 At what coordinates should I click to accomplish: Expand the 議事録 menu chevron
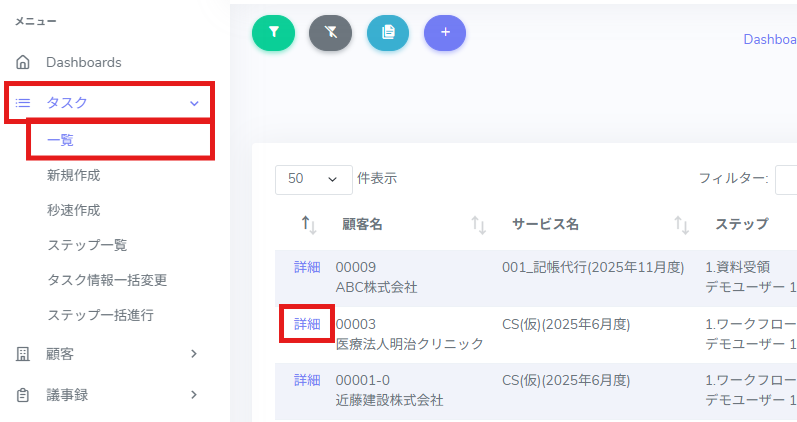194,395
